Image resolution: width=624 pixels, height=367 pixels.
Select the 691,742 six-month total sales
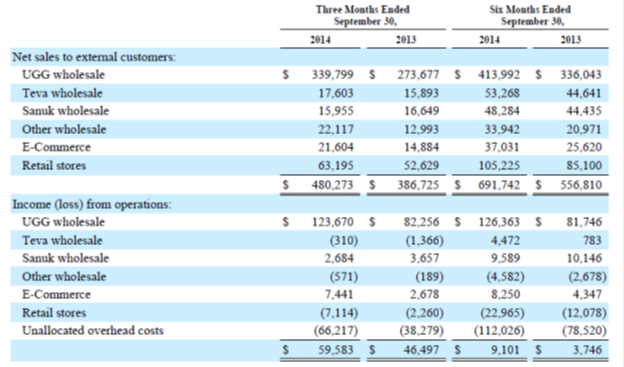coord(499,185)
